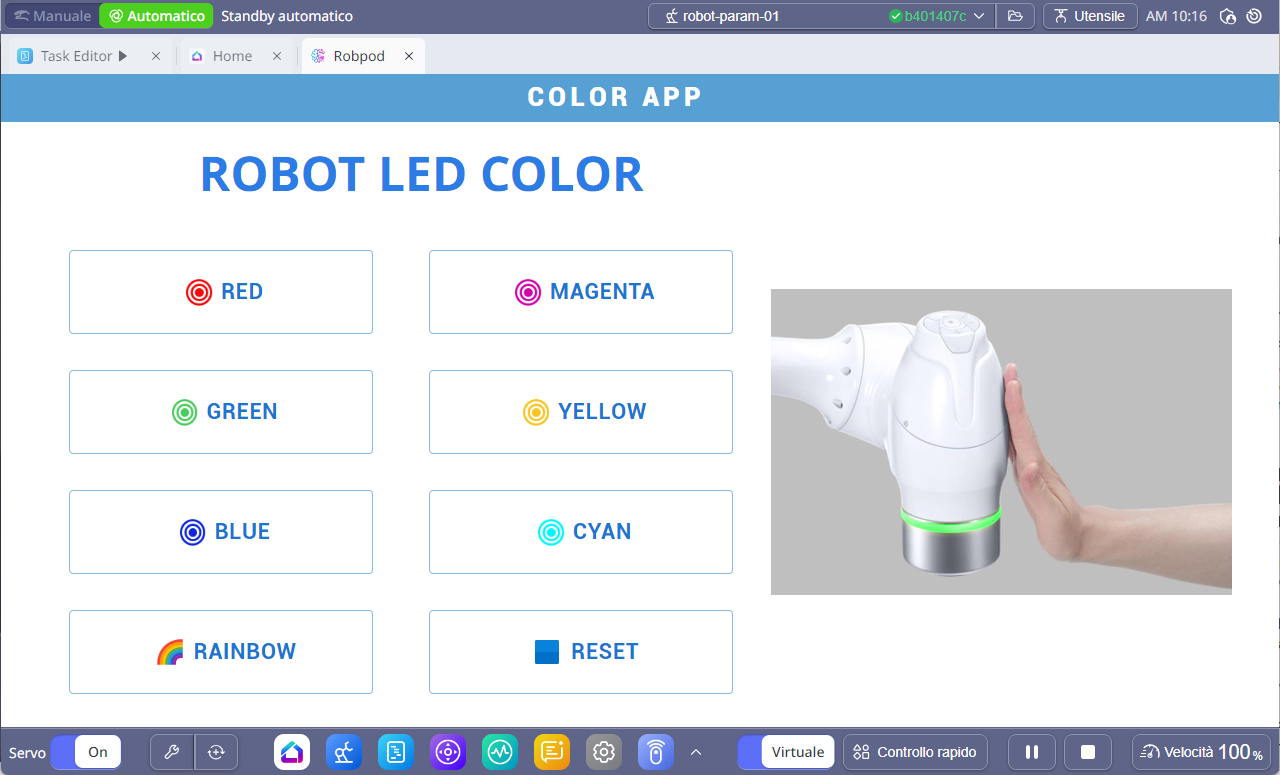Launch the purple jog control app icon
Screen dimensions: 1280x775
pos(448,752)
